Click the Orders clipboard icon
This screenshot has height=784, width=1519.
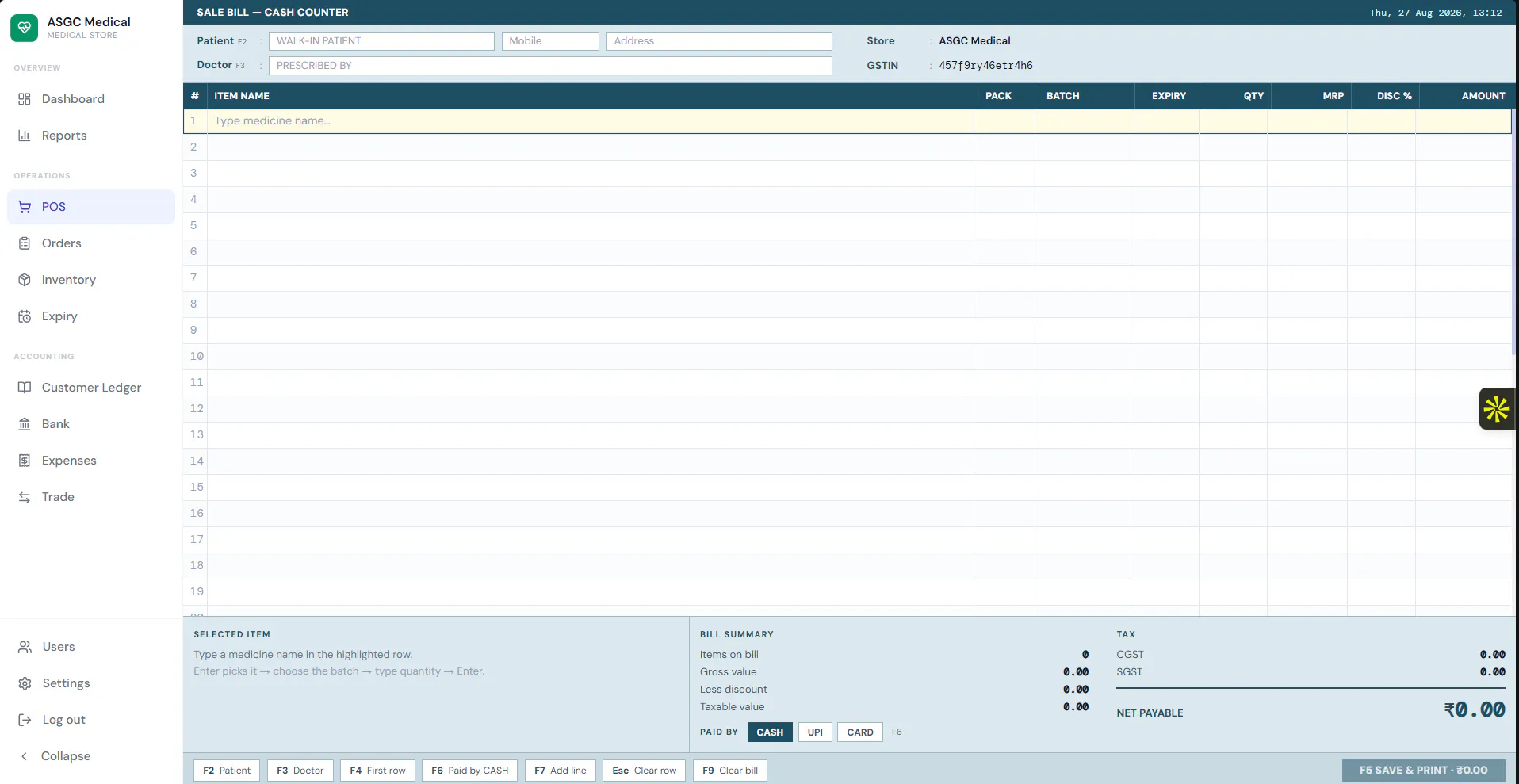point(25,243)
